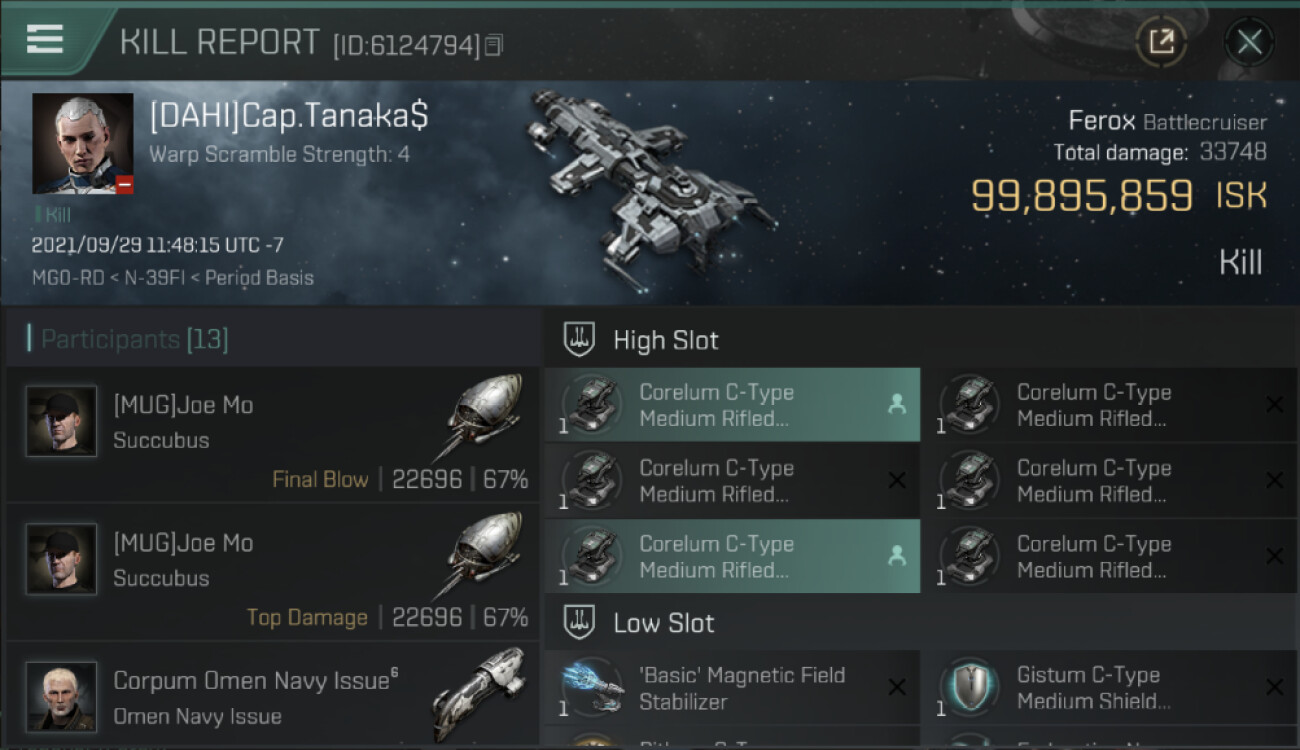Expand the Participants [13] header
The width and height of the screenshot is (1300, 750).
pos(128,339)
